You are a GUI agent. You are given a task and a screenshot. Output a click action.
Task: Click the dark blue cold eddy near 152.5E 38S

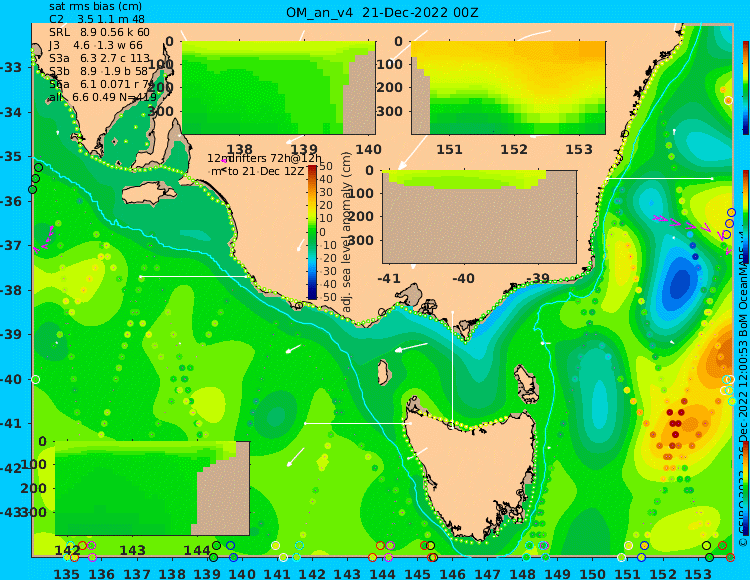tap(680, 283)
